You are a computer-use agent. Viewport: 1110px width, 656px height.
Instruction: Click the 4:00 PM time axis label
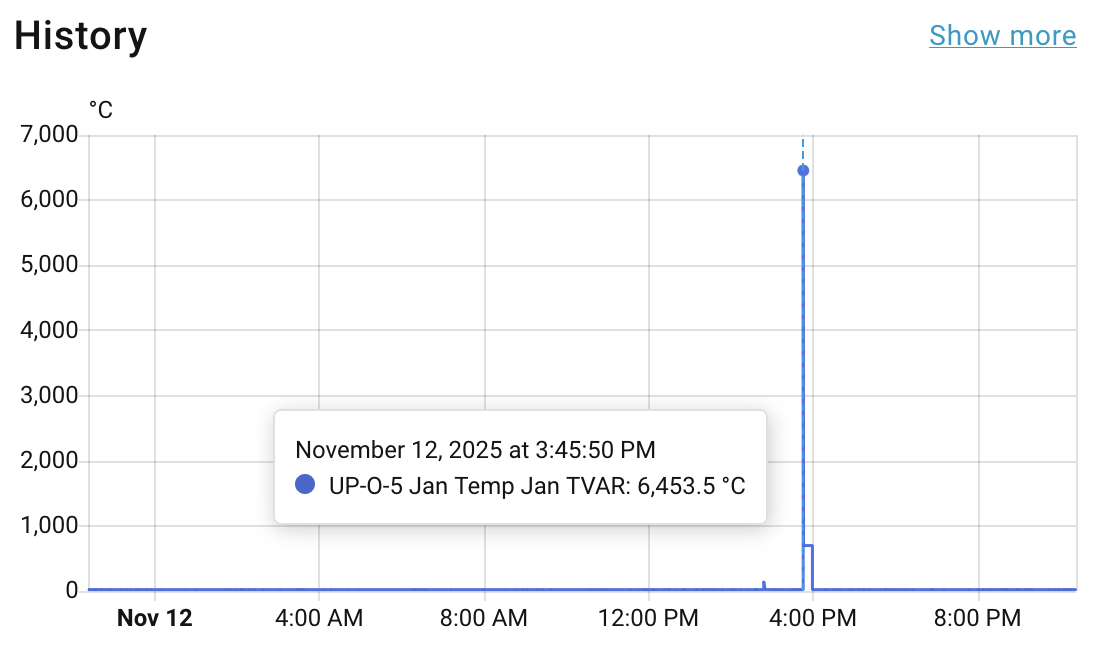(813, 618)
